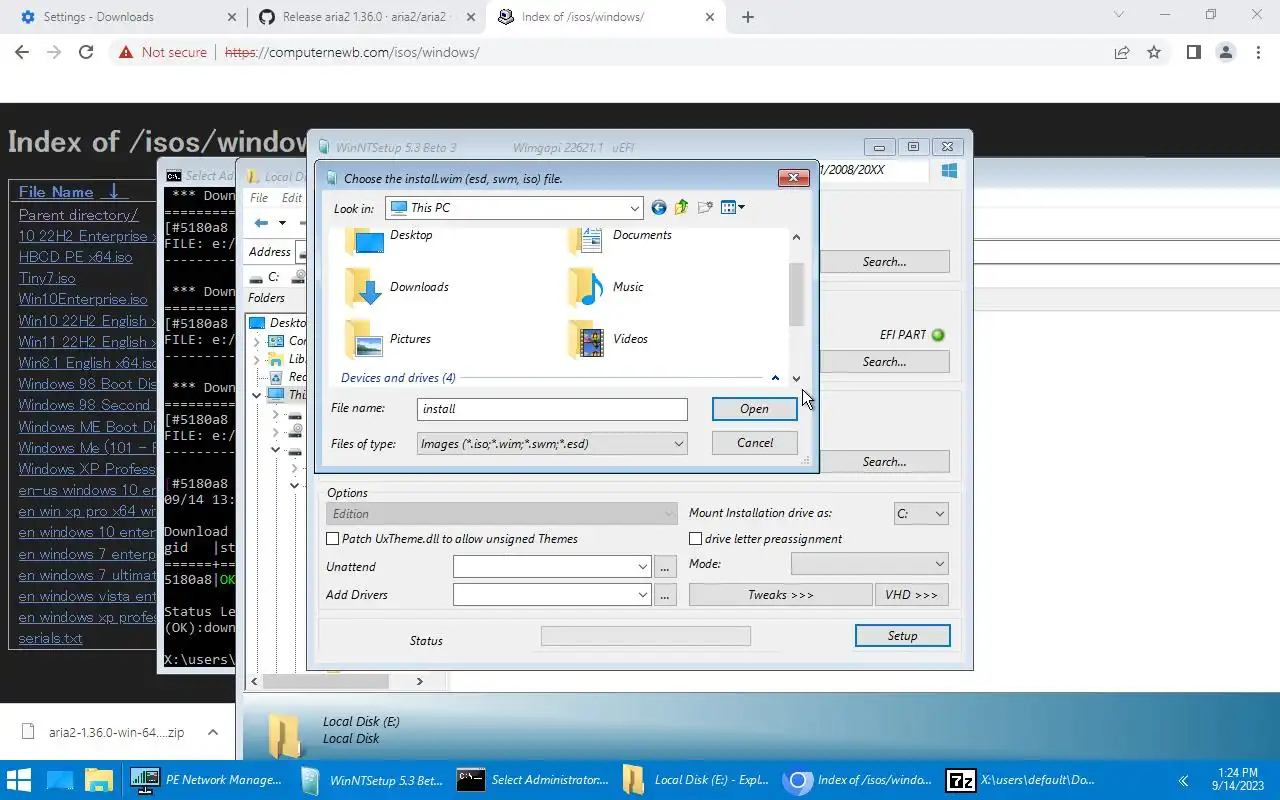
Task: Select the Music folder icon
Action: [586, 287]
